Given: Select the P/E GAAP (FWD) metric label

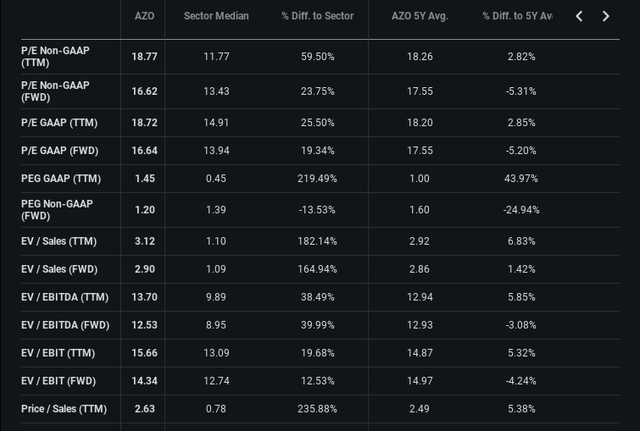Looking at the screenshot, I should point(59,149).
